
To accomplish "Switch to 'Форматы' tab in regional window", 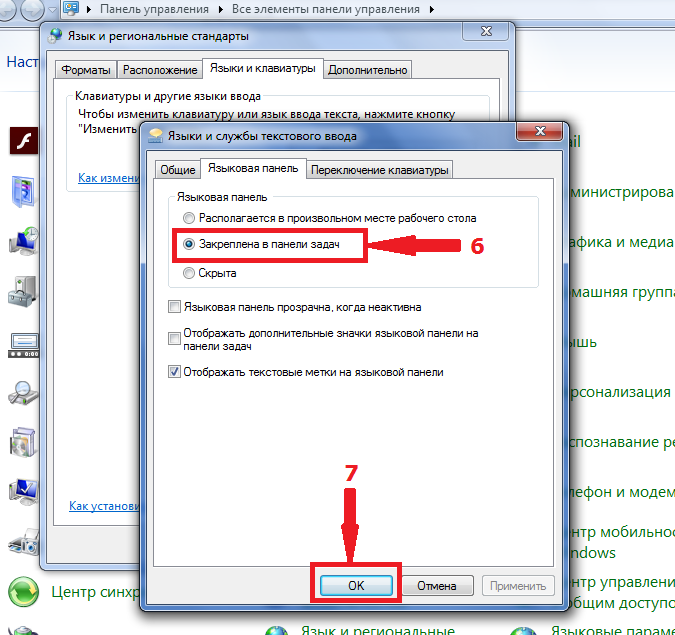I will click(x=86, y=70).
